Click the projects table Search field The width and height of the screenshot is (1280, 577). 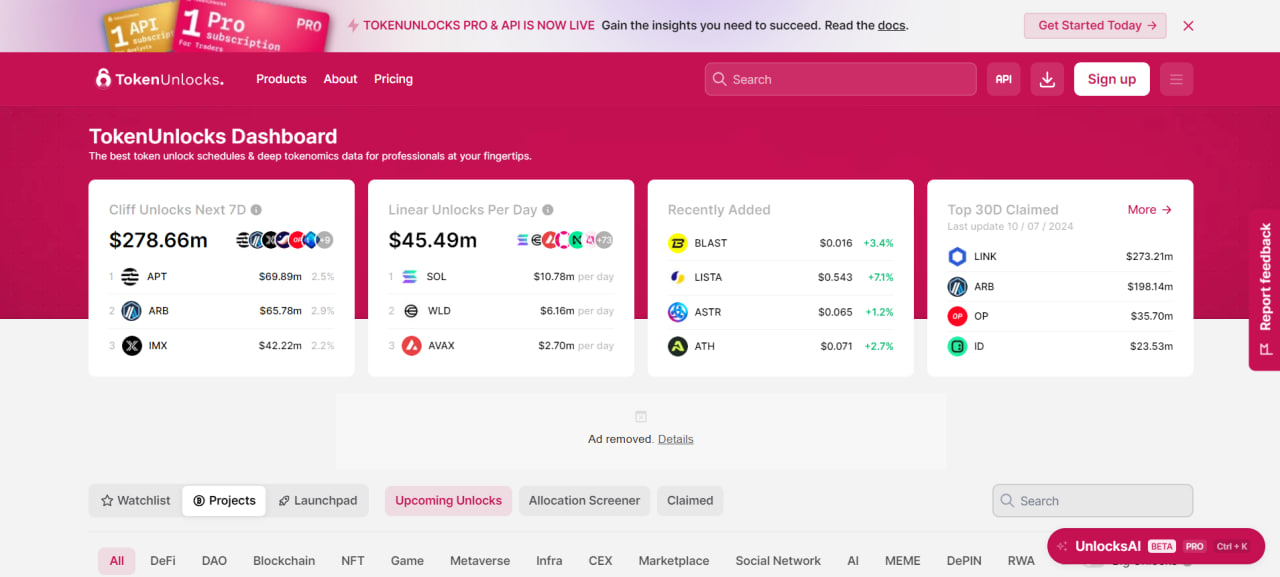point(1092,501)
